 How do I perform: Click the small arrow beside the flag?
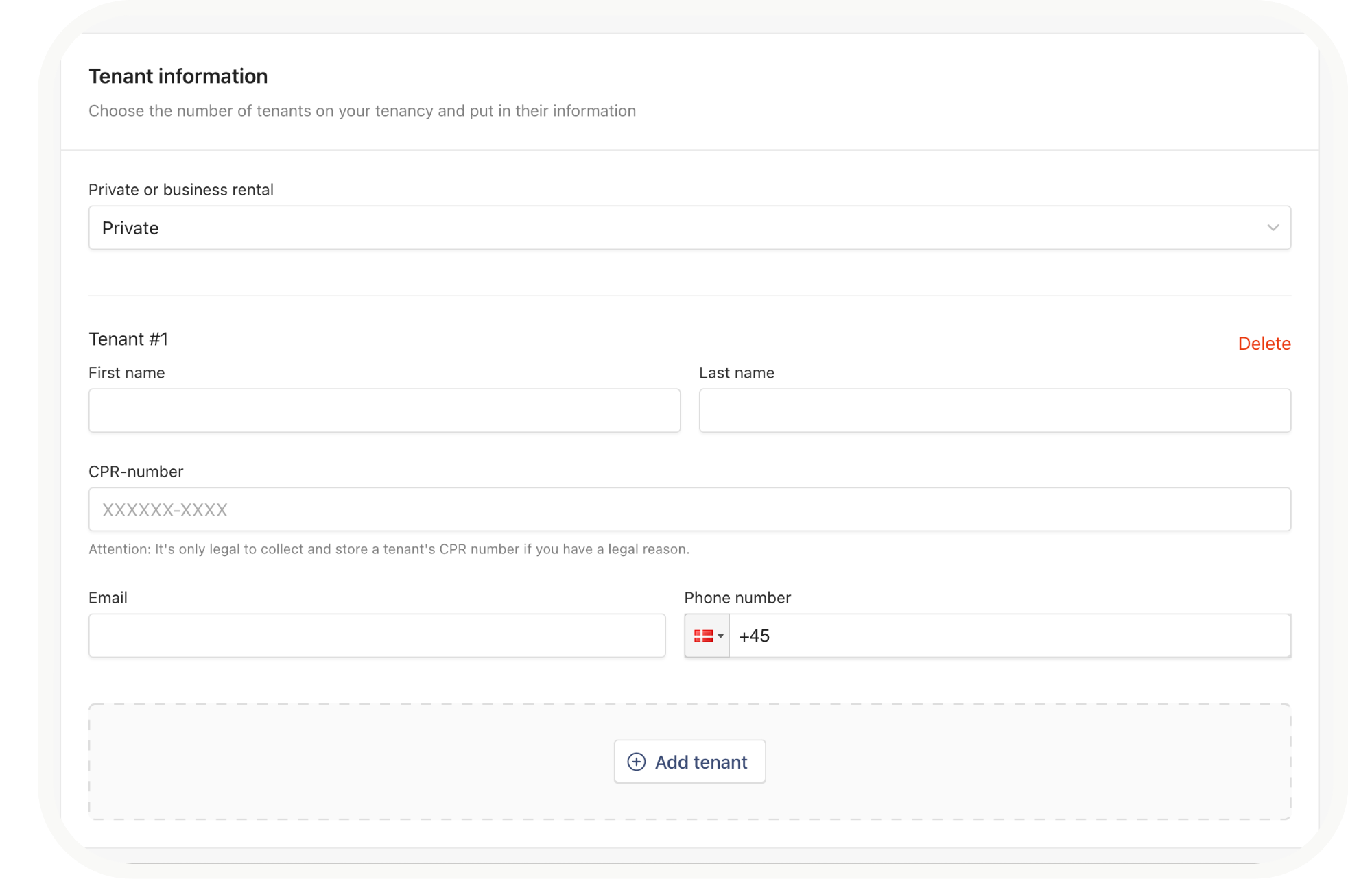(x=720, y=636)
